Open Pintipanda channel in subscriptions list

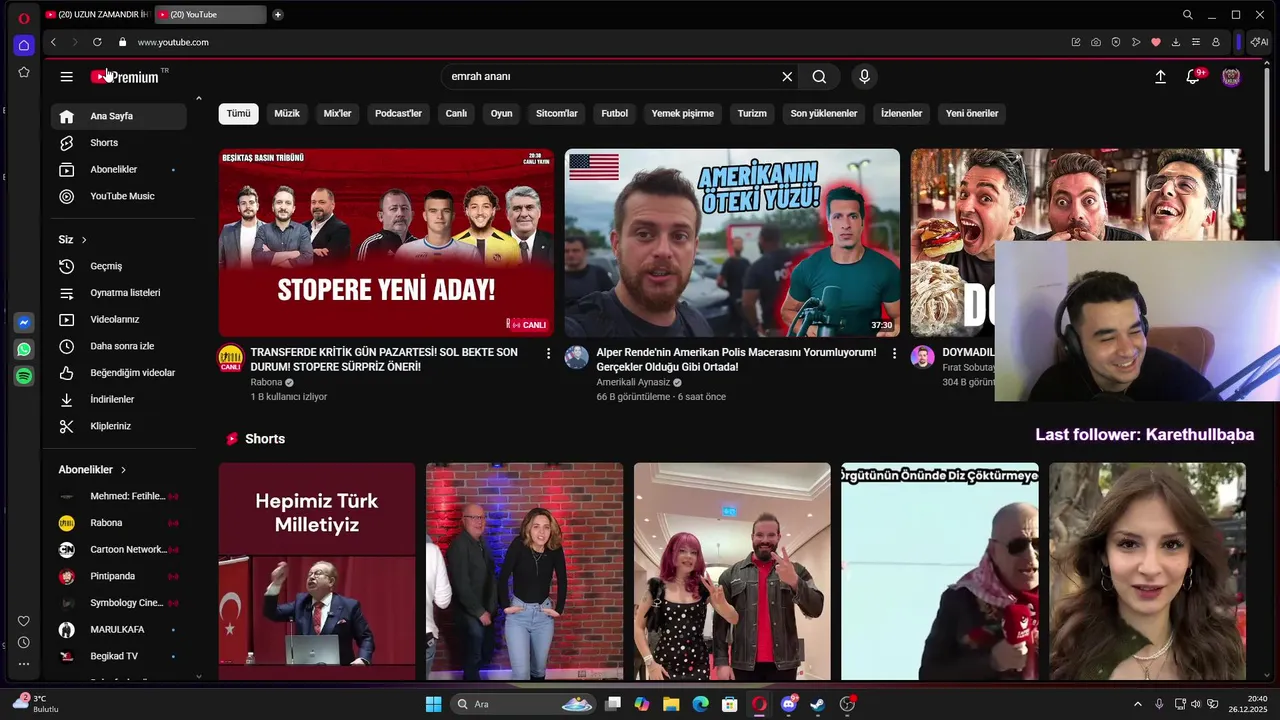pos(119,576)
